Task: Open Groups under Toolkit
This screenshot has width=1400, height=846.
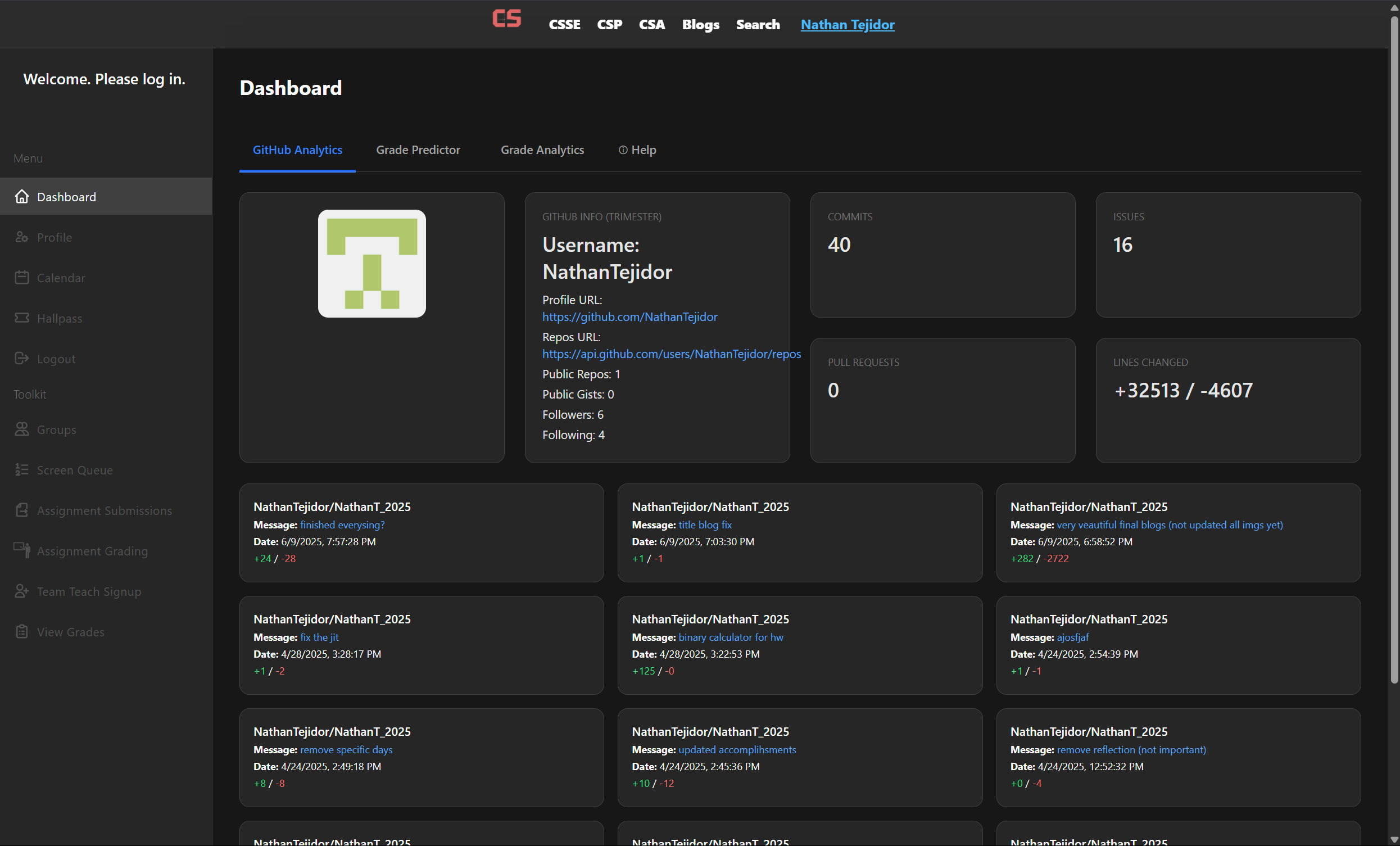Action: click(106, 429)
